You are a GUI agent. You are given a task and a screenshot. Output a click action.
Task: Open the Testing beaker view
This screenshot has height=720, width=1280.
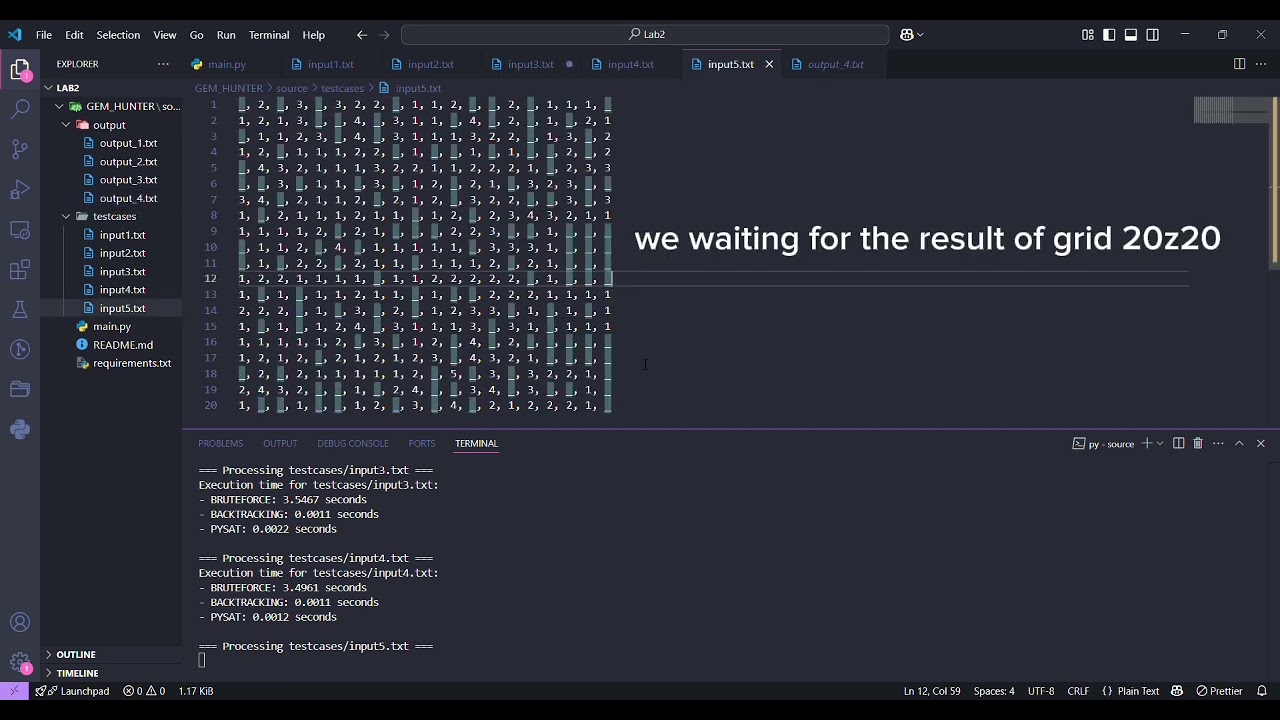20,310
